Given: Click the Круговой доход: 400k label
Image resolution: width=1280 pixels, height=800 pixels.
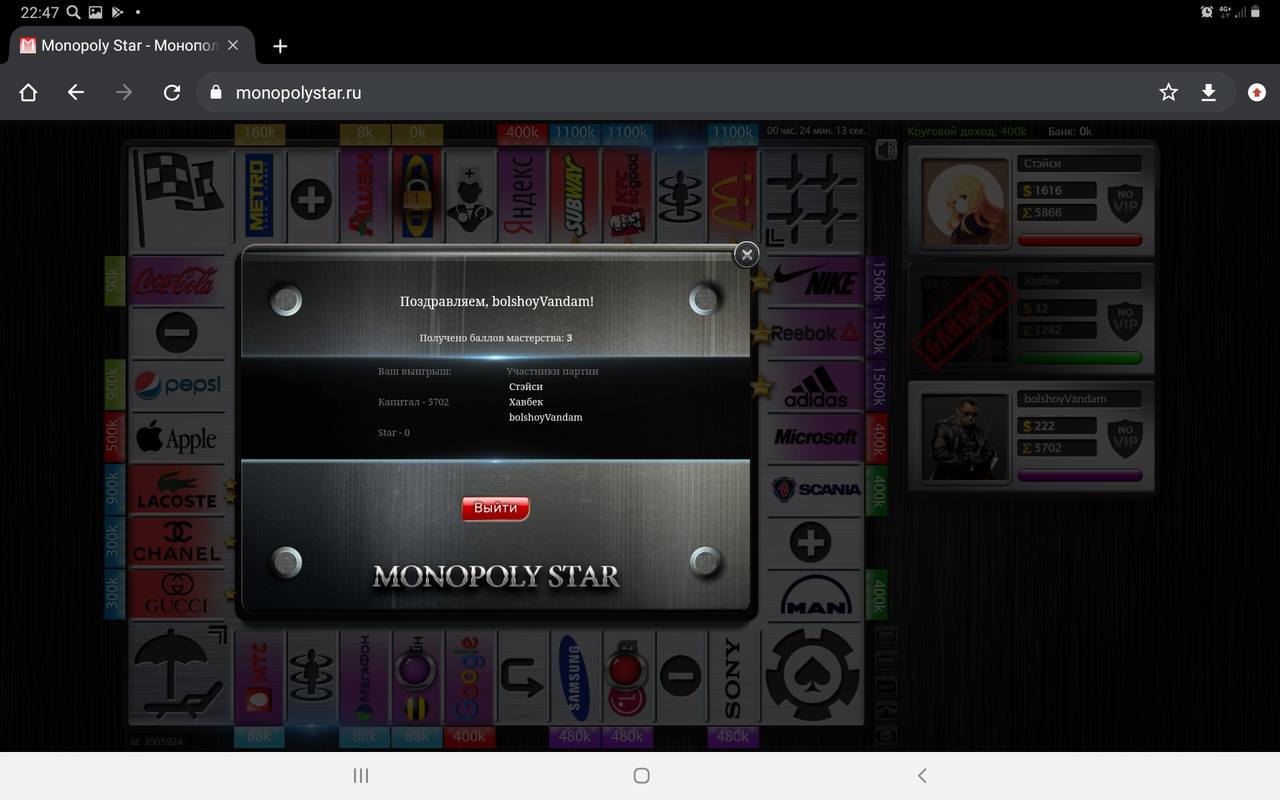Looking at the screenshot, I should (x=967, y=131).
